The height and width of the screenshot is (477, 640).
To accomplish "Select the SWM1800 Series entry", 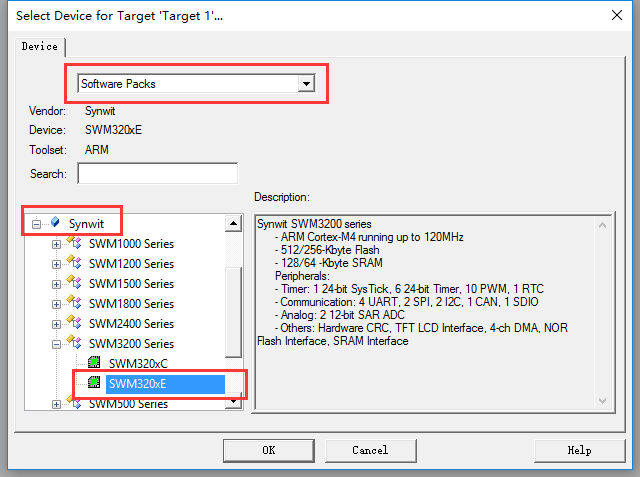I will pyautogui.click(x=131, y=304).
